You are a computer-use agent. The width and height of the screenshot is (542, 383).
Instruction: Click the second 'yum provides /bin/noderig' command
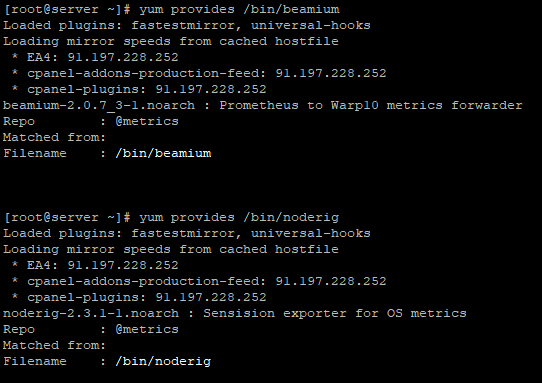(x=239, y=217)
